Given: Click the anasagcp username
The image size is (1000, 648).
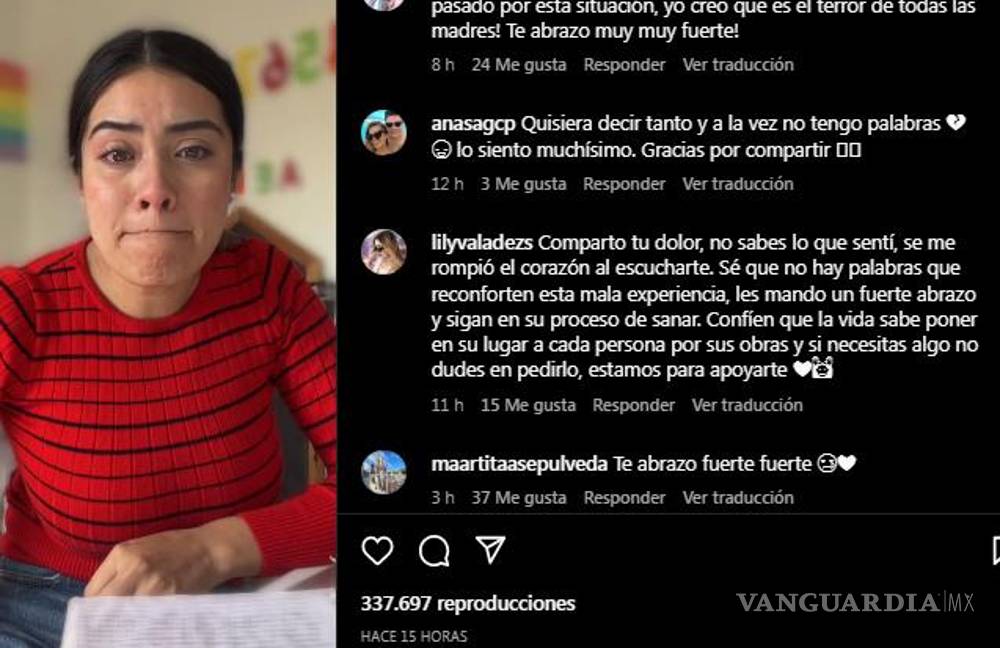Looking at the screenshot, I should tap(473, 124).
